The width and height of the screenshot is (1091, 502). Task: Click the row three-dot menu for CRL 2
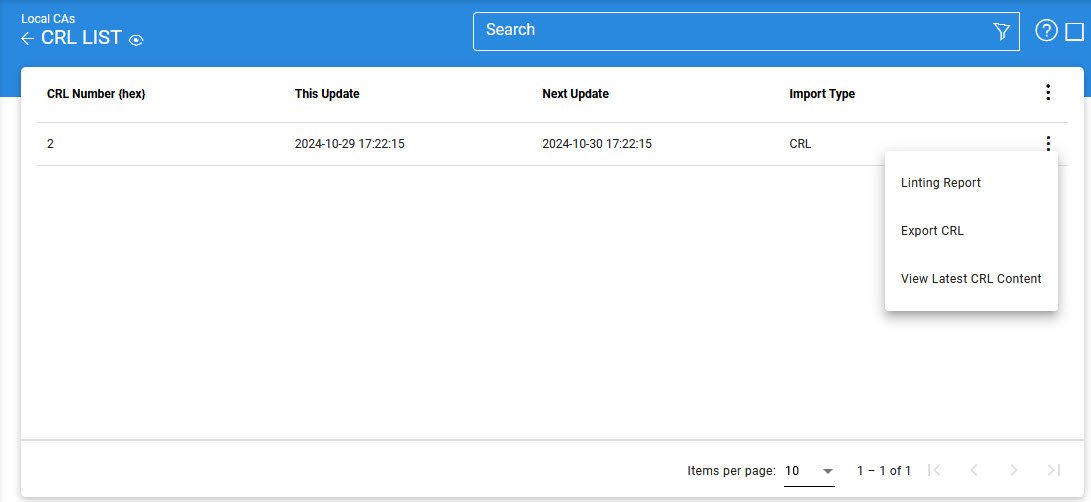1047,143
